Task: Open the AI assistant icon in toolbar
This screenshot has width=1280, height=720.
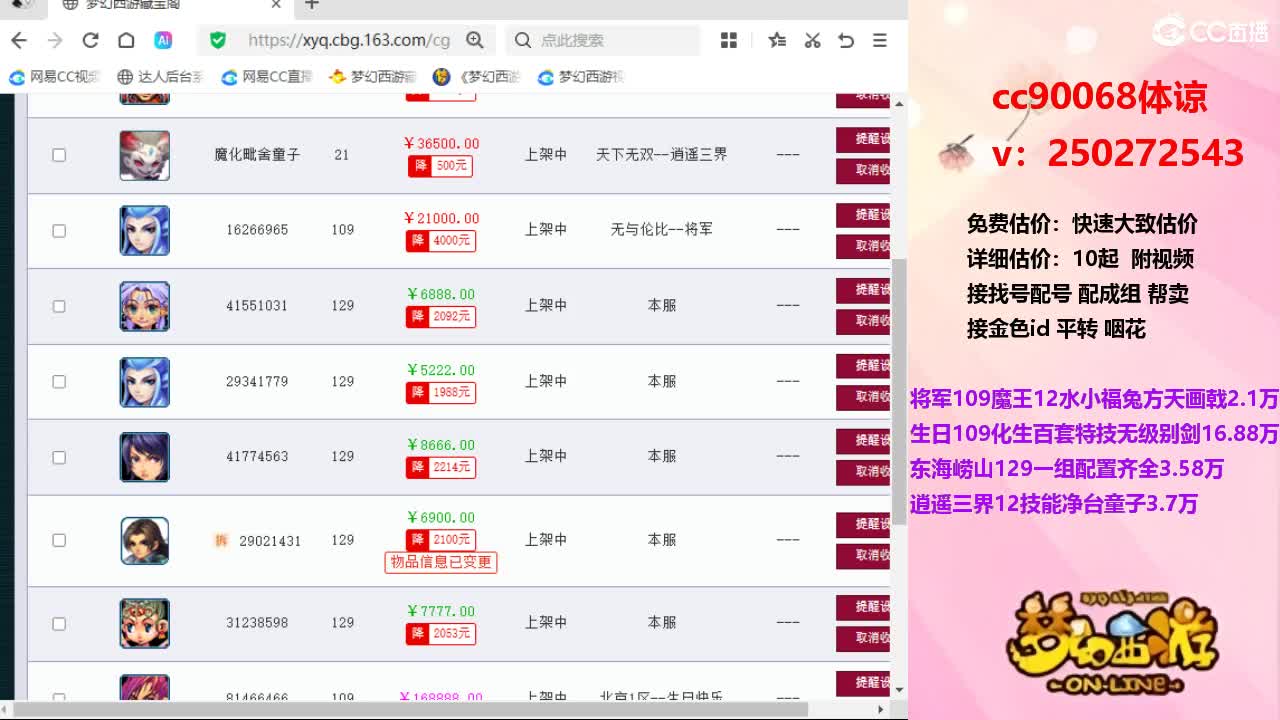Action: coord(163,40)
